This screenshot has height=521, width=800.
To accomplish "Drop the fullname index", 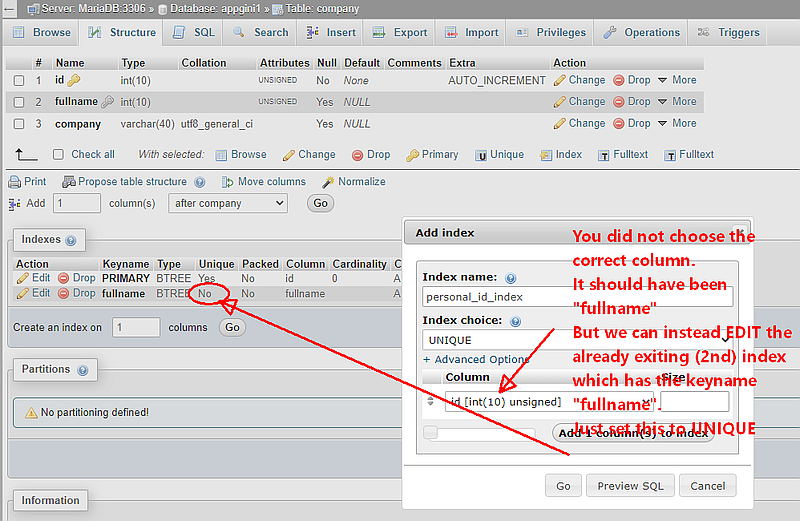I will click(77, 293).
